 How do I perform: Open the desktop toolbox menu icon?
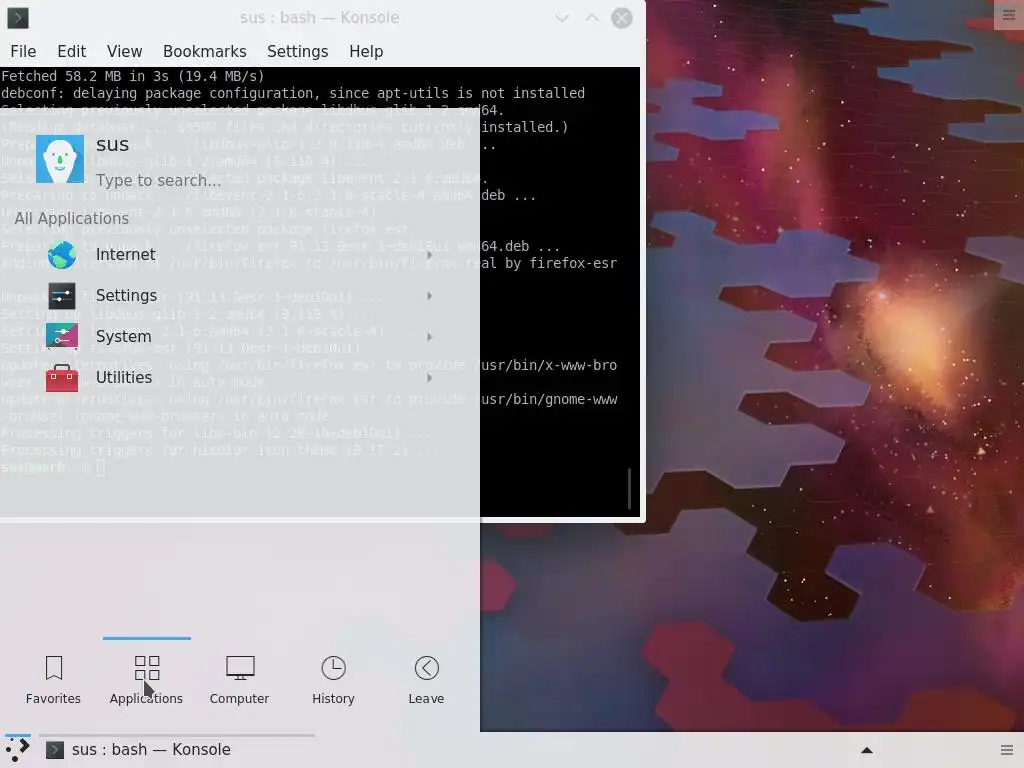[1009, 15]
